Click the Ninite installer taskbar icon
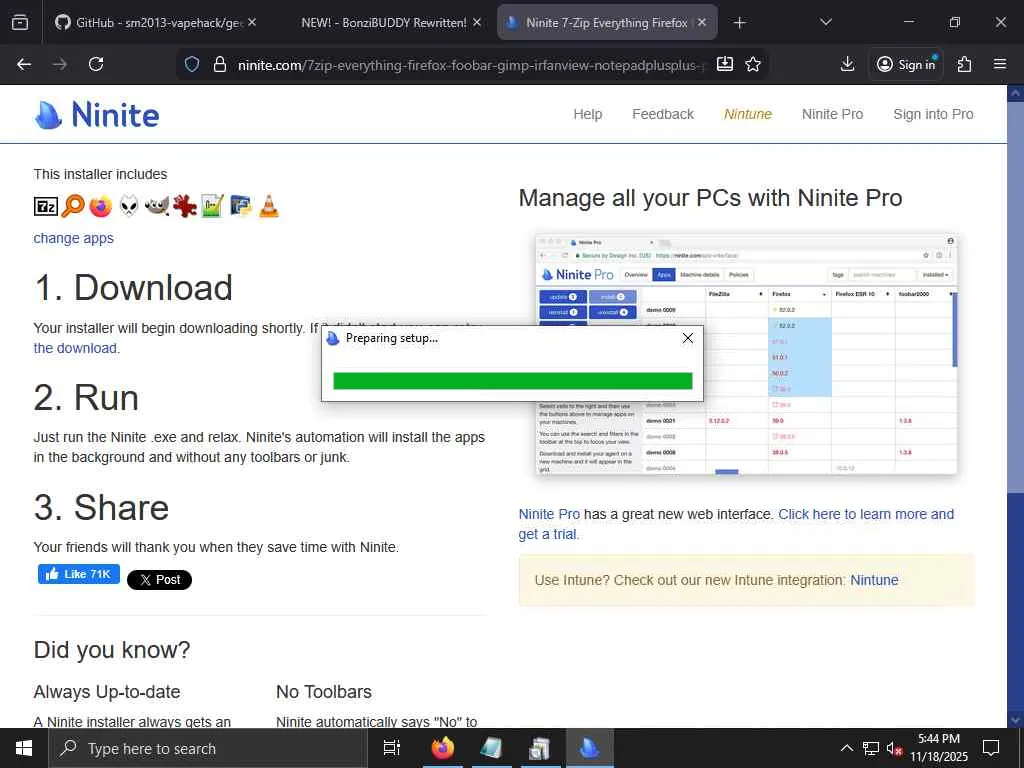Image resolution: width=1024 pixels, height=768 pixels. pos(589,748)
